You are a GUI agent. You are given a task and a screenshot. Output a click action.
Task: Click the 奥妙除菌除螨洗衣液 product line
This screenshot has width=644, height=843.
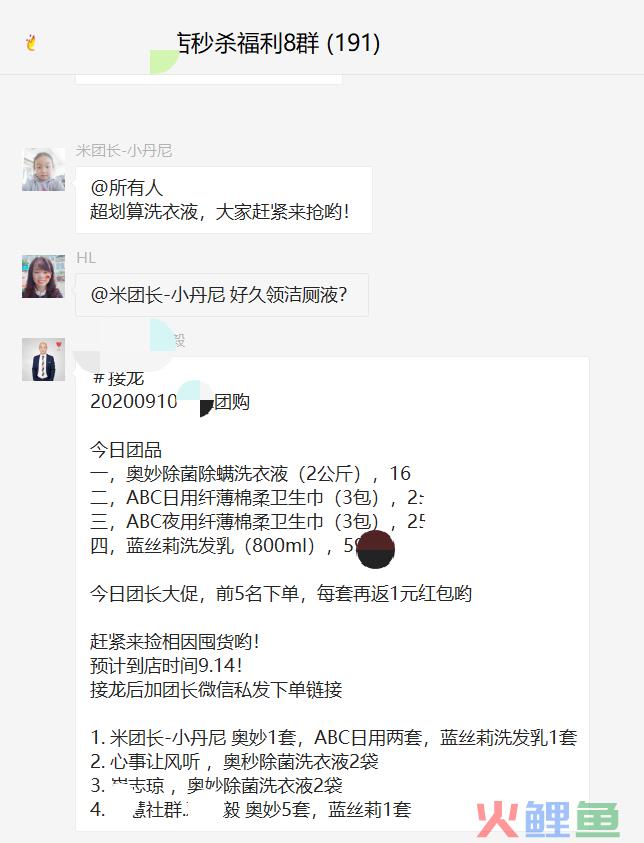[251, 474]
